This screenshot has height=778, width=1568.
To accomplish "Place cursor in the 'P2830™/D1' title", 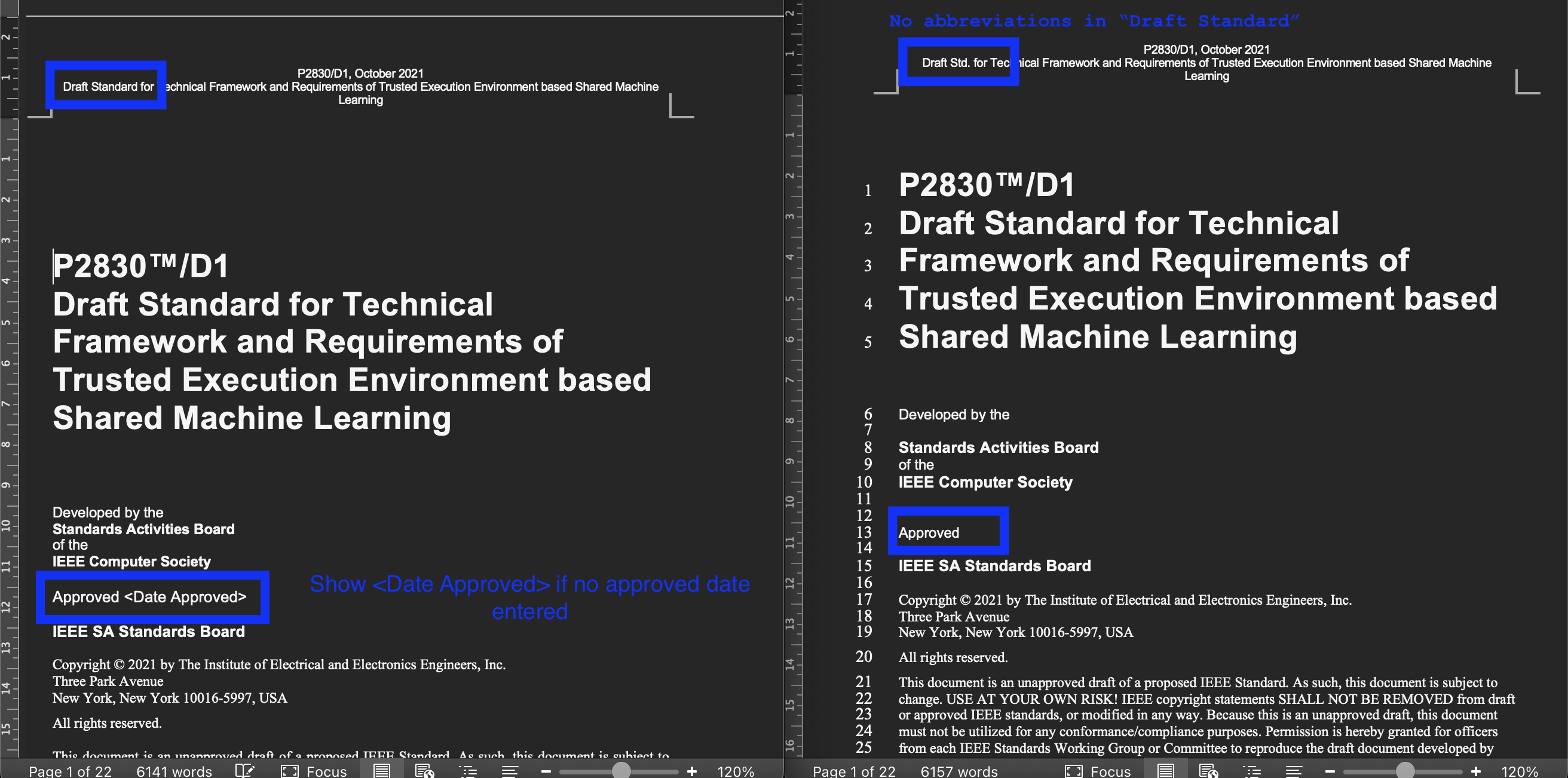I will coord(140,263).
